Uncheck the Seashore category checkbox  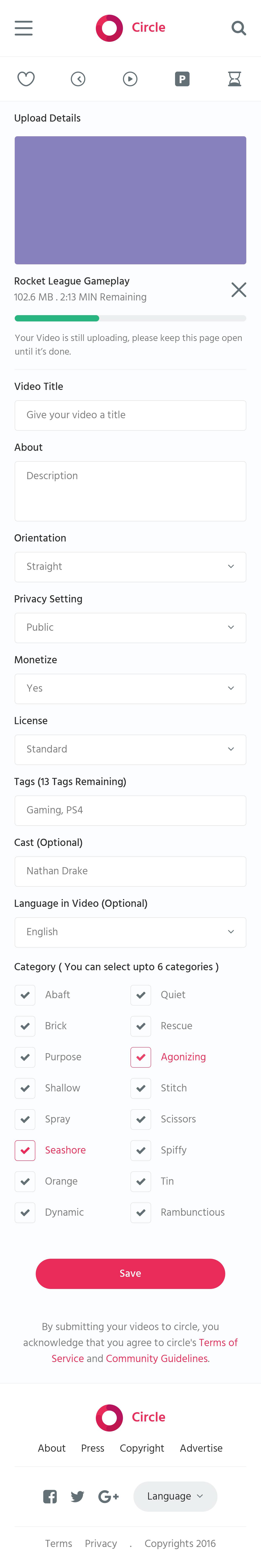[25, 1150]
